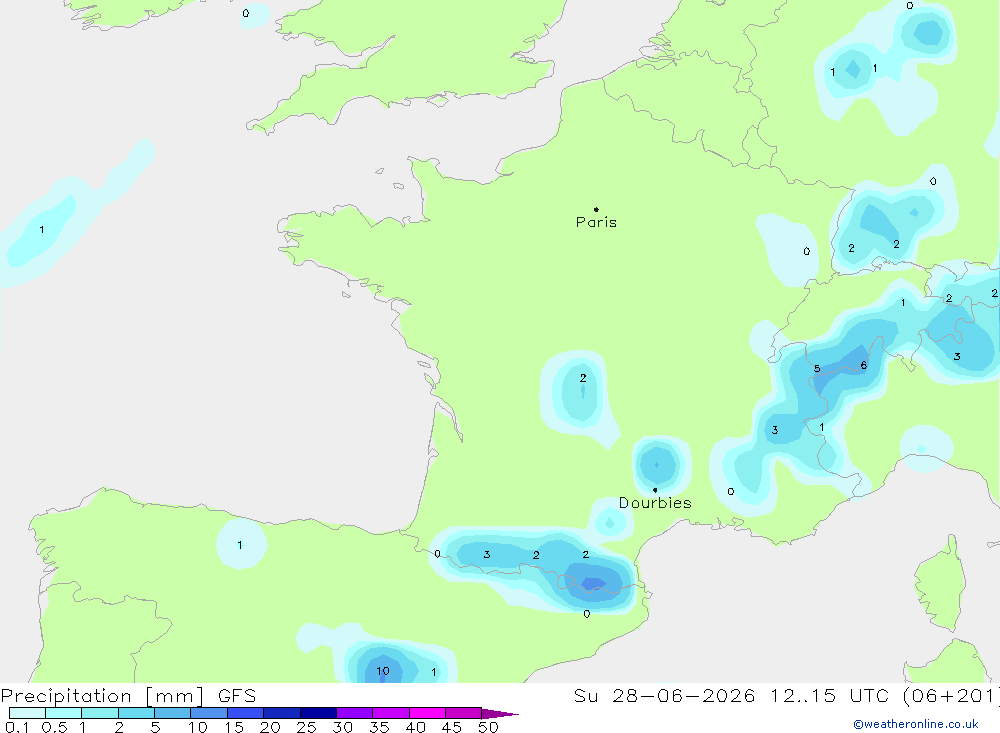Click the legend value label '25'
This screenshot has width=1000, height=733.
pos(306,727)
